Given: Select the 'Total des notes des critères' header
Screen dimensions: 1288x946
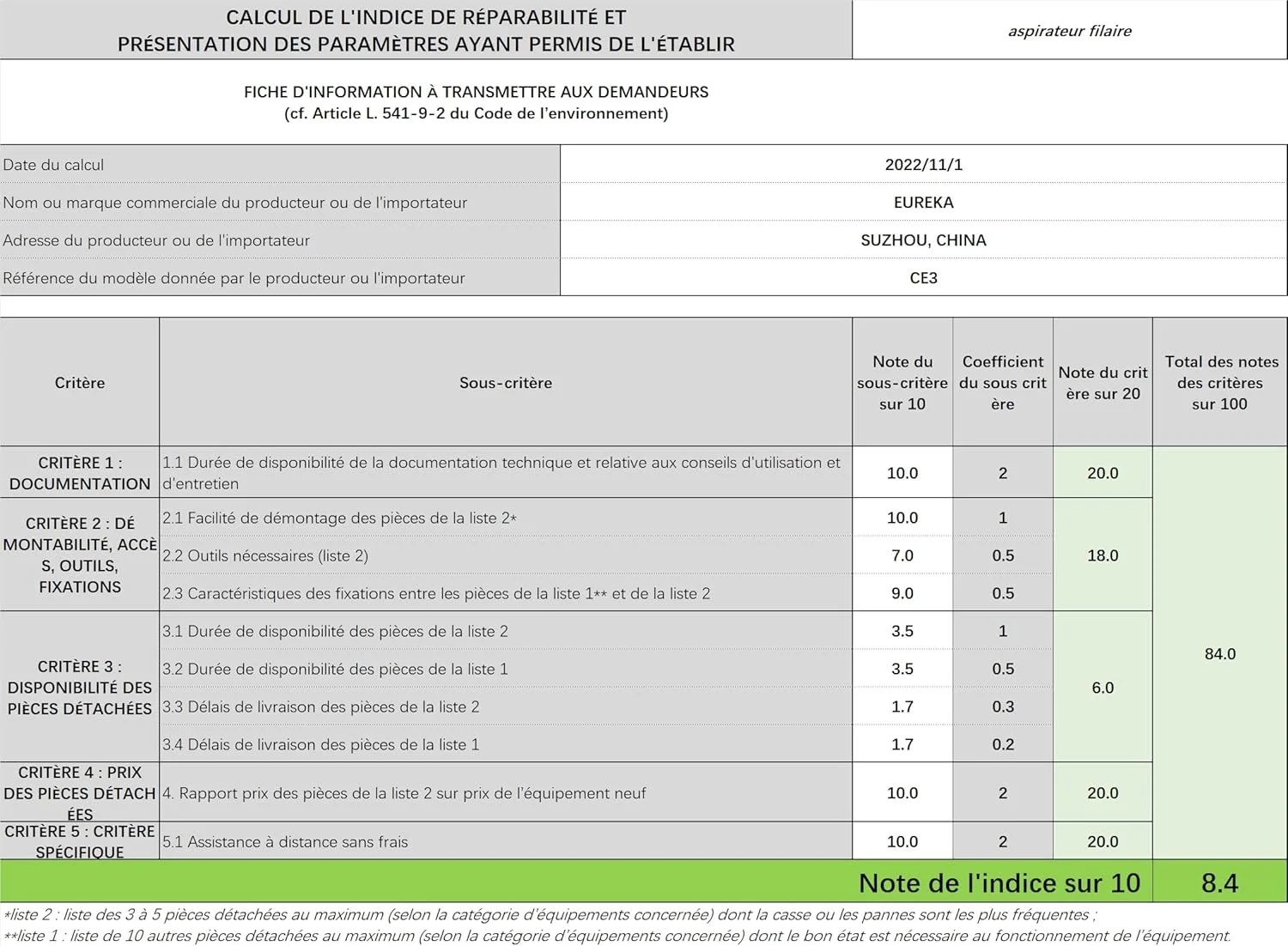Looking at the screenshot, I should [1220, 383].
